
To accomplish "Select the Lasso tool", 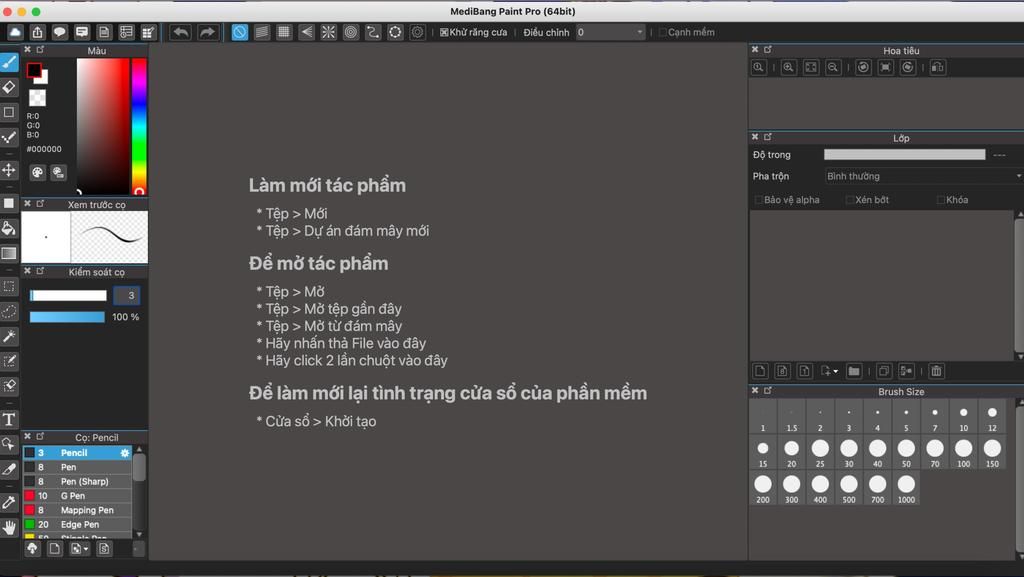I will point(9,311).
